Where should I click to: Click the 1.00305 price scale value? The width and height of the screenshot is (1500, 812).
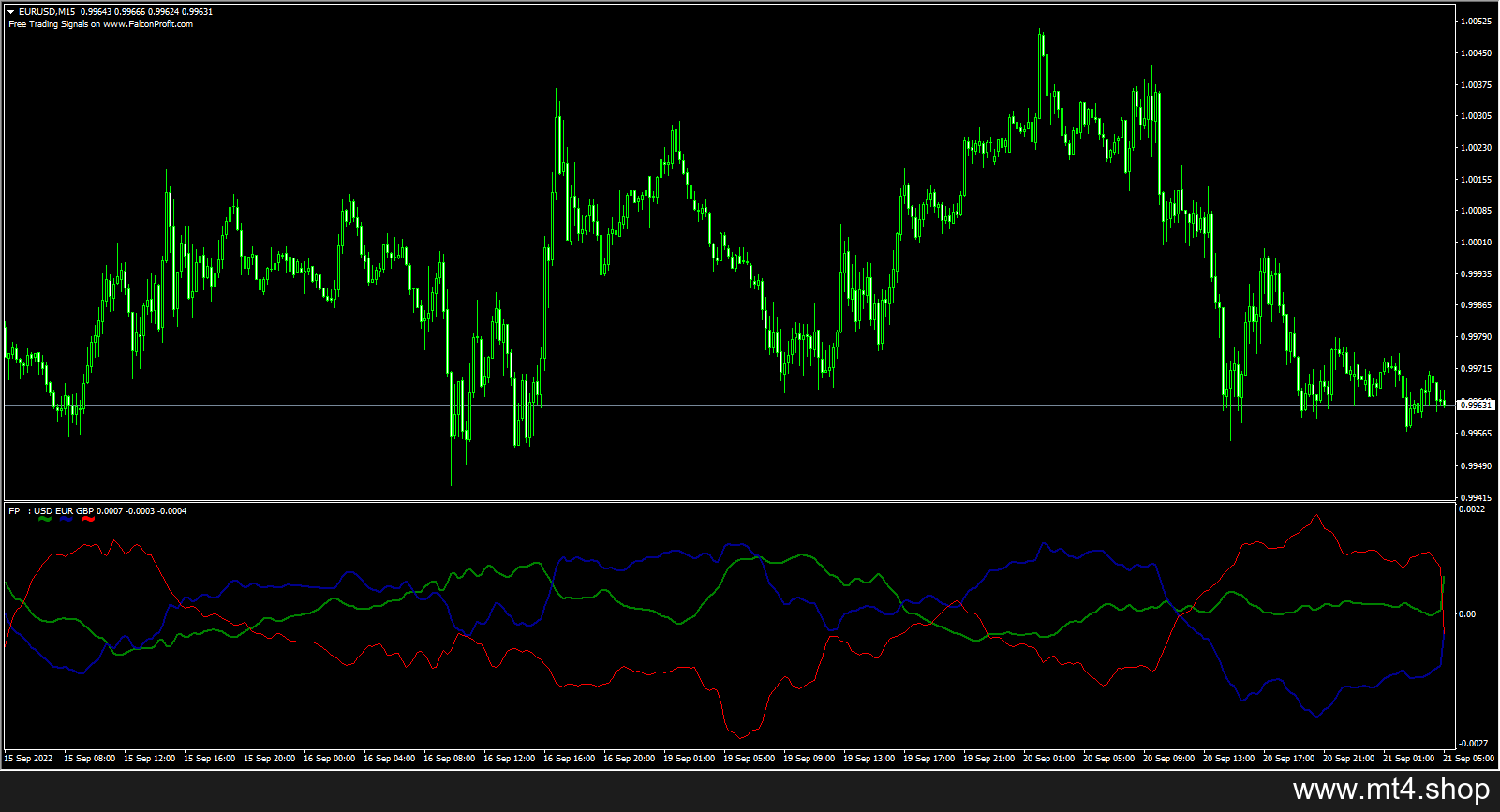1477,116
